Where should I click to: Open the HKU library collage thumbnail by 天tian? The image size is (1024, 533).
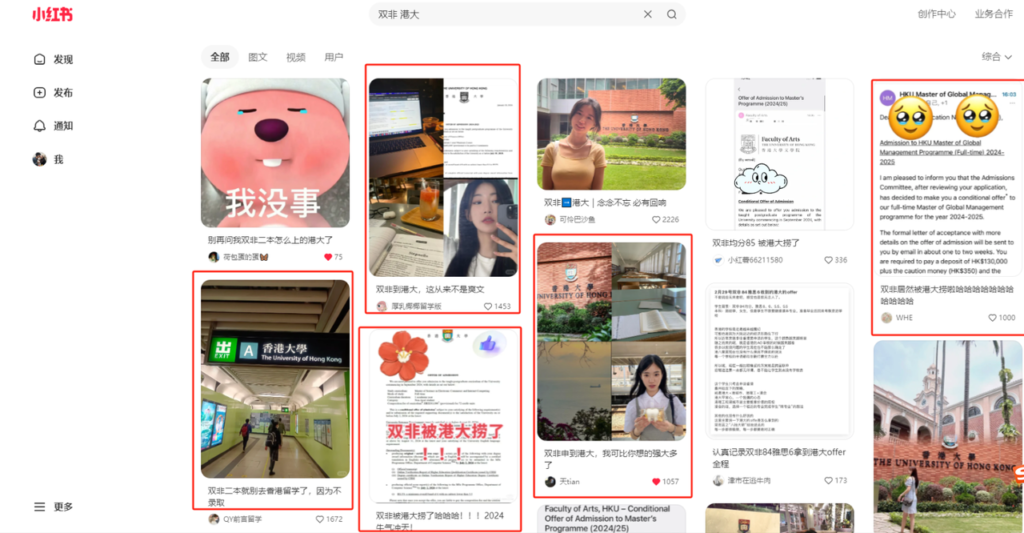point(611,342)
